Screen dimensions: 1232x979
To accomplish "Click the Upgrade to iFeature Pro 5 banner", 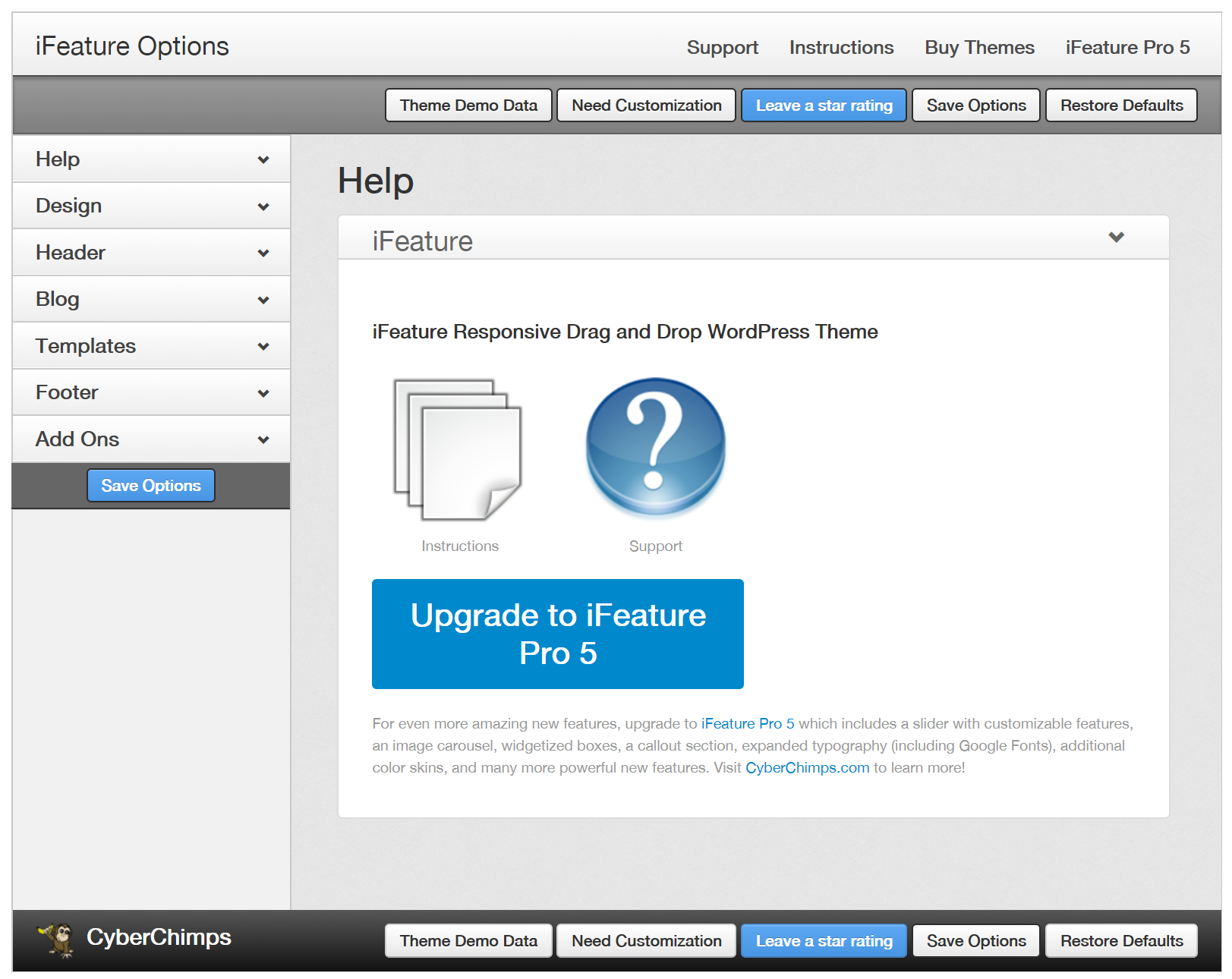I will (x=558, y=634).
